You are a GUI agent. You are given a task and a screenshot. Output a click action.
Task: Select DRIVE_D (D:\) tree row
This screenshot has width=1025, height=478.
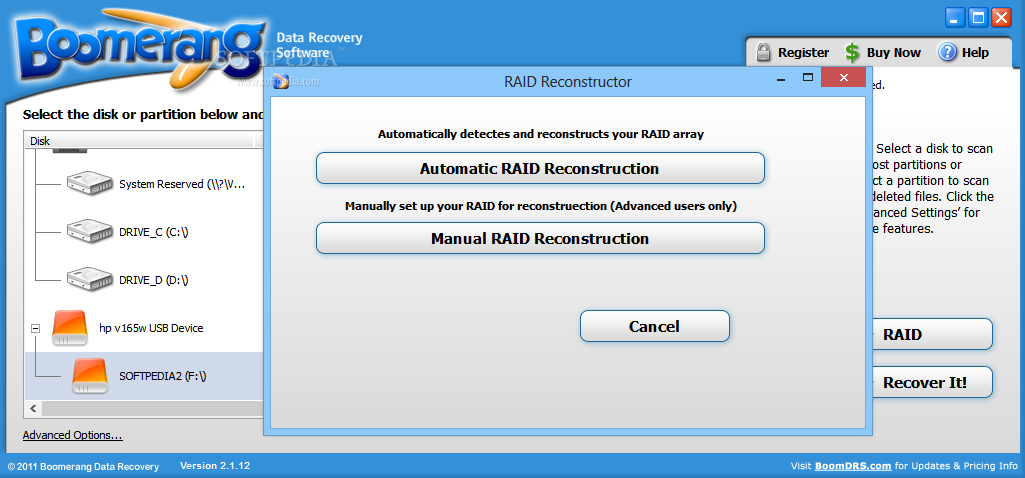[x=144, y=279]
